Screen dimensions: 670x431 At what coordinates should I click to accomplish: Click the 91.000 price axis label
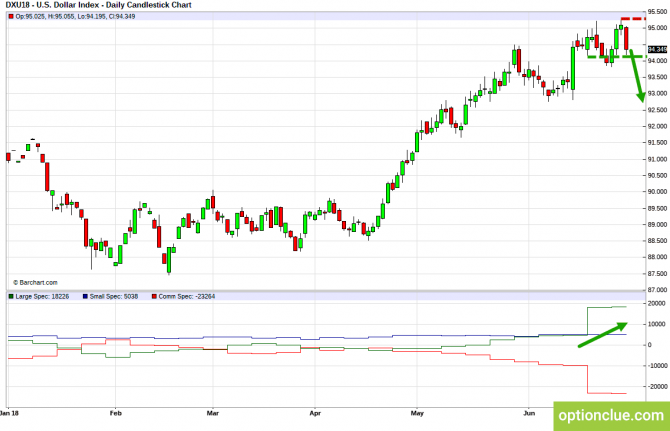point(657,159)
